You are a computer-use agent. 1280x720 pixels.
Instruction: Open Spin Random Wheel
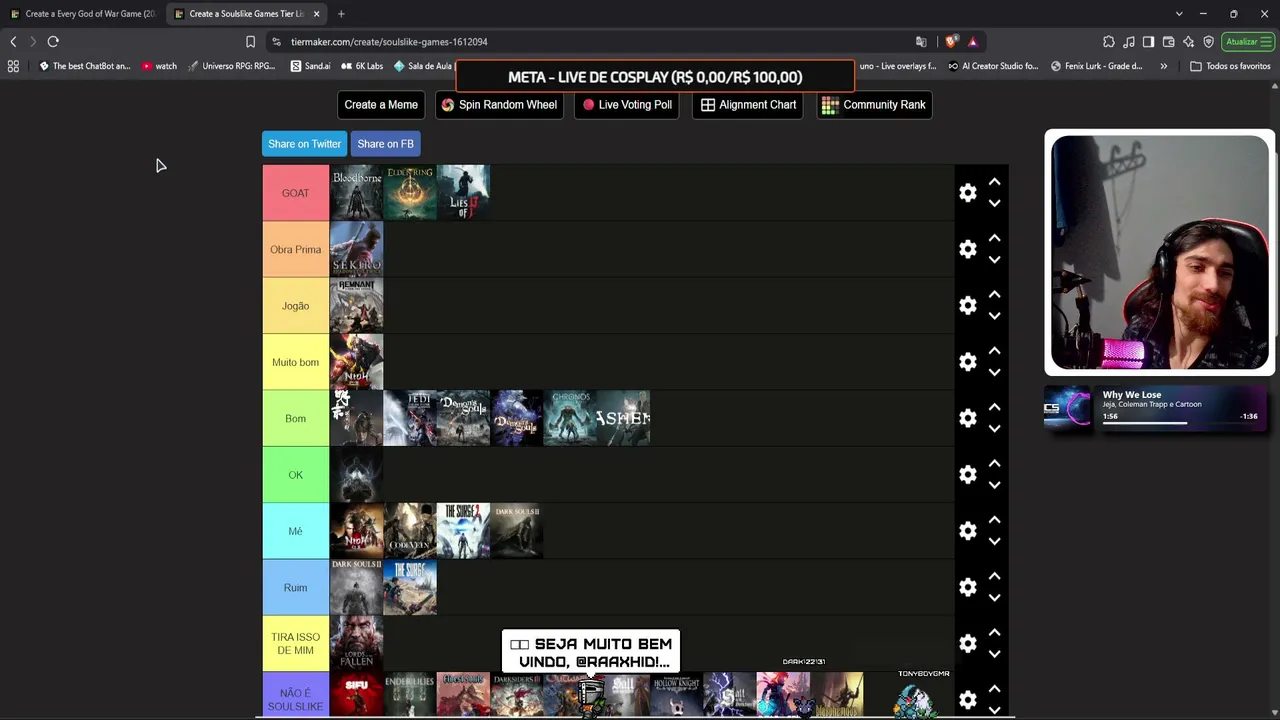pos(499,105)
